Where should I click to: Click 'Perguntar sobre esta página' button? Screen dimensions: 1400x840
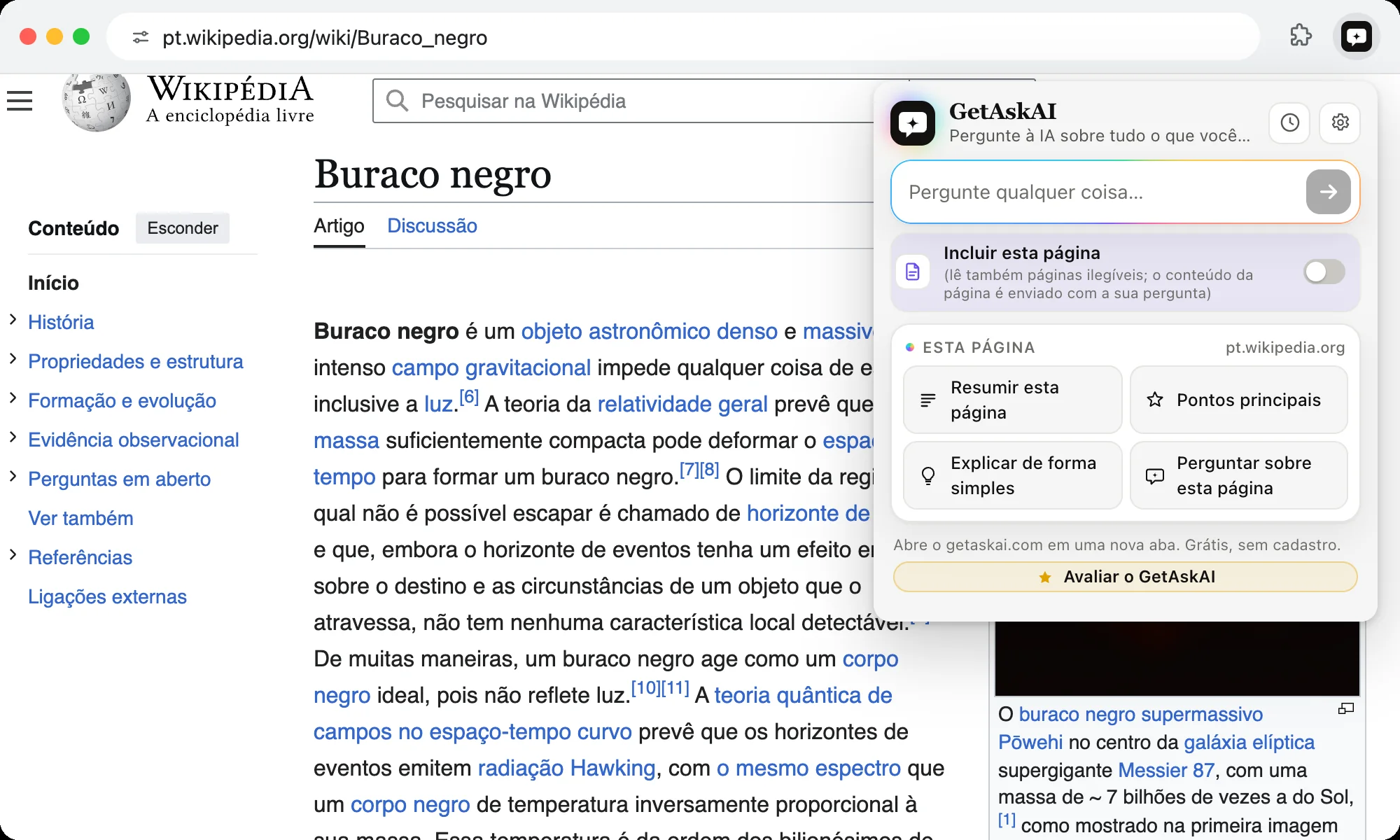pos(1238,475)
